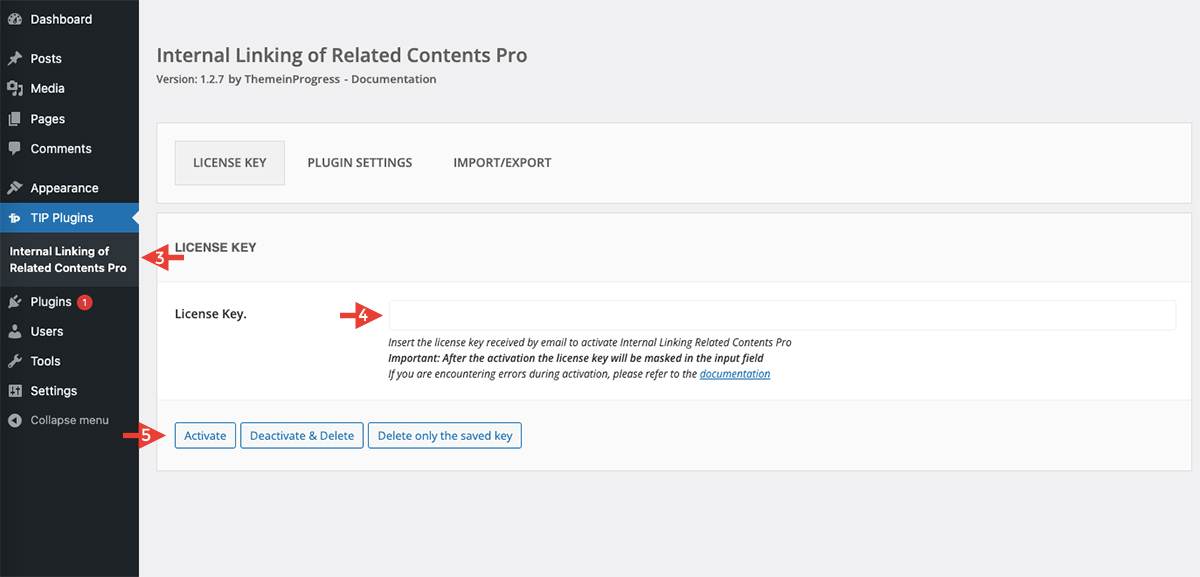The width and height of the screenshot is (1200, 577).
Task: Select the License Key tab
Action: [230, 163]
